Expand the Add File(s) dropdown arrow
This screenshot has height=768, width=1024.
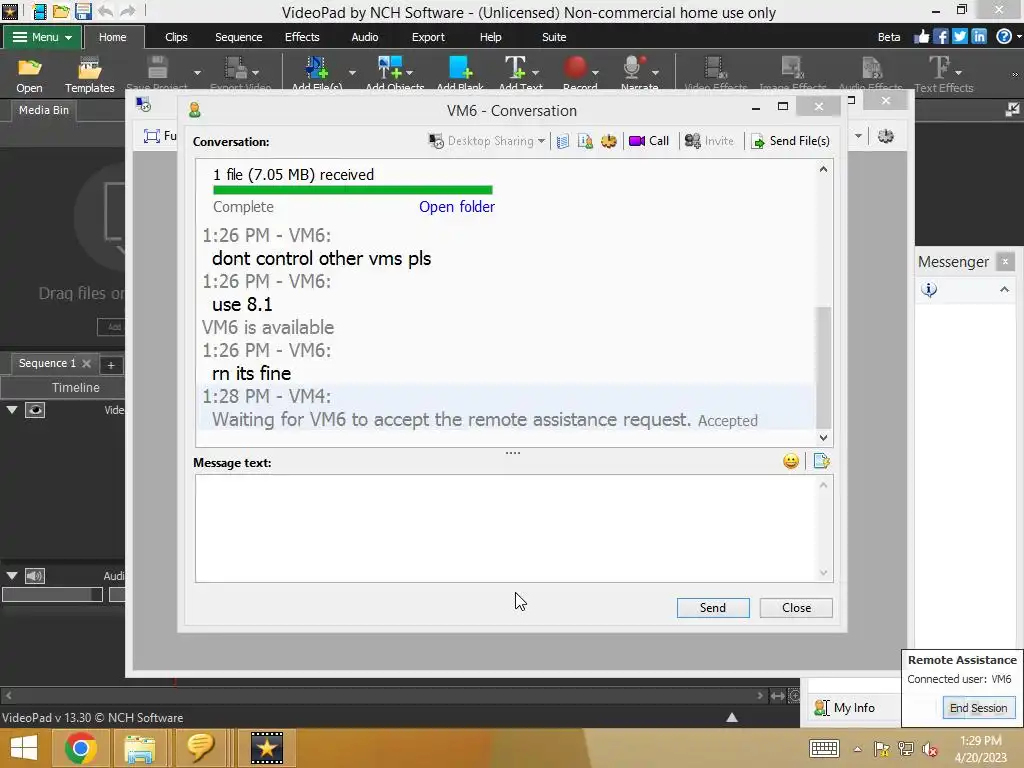[x=352, y=72]
